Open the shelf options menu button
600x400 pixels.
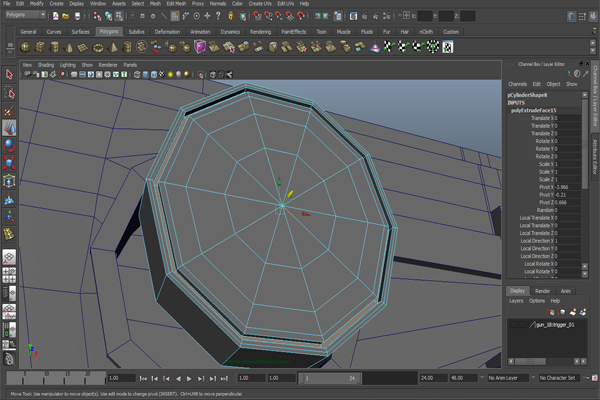coord(10,51)
